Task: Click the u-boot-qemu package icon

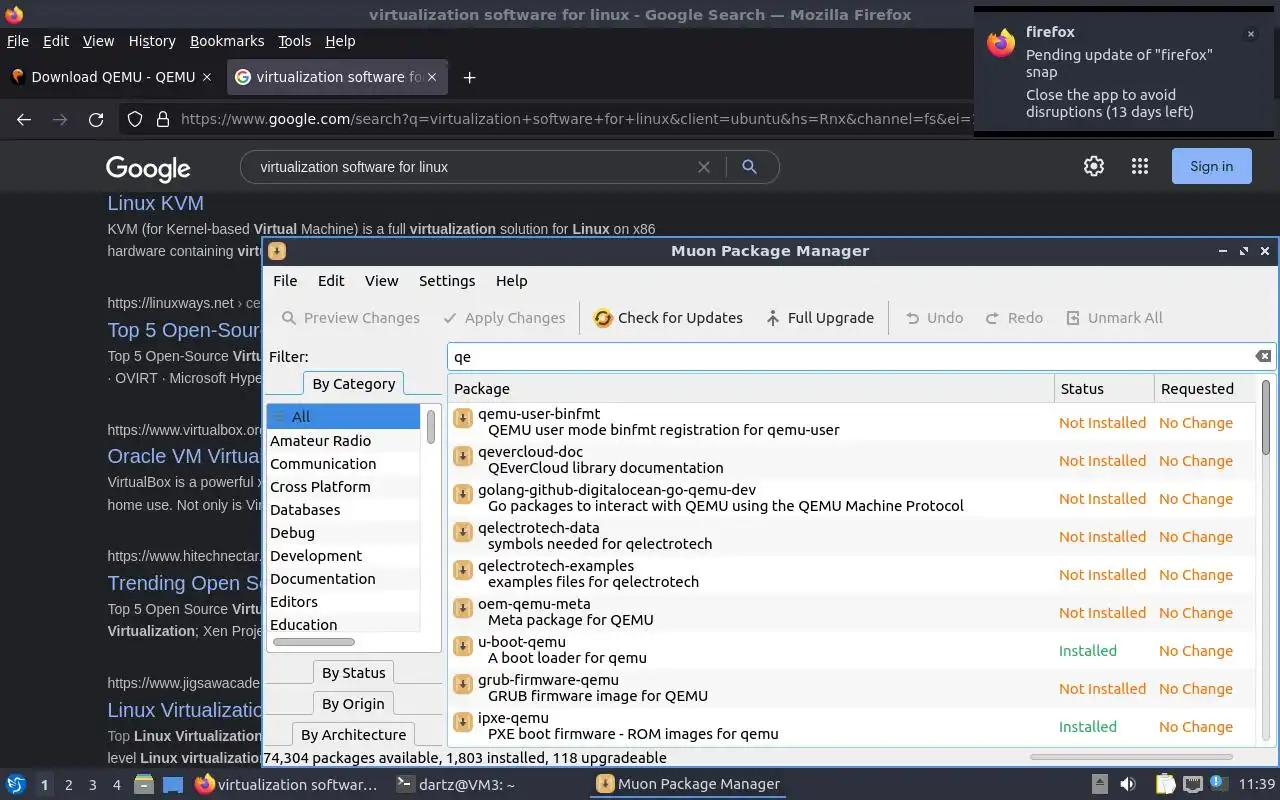Action: click(x=463, y=646)
